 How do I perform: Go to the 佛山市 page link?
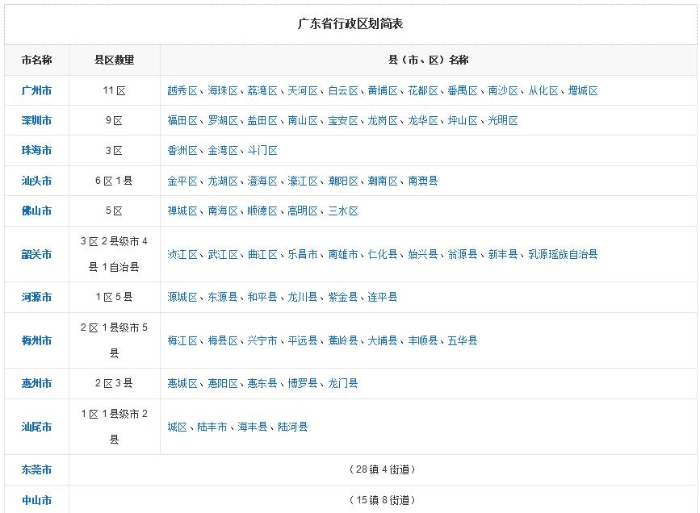pos(37,211)
